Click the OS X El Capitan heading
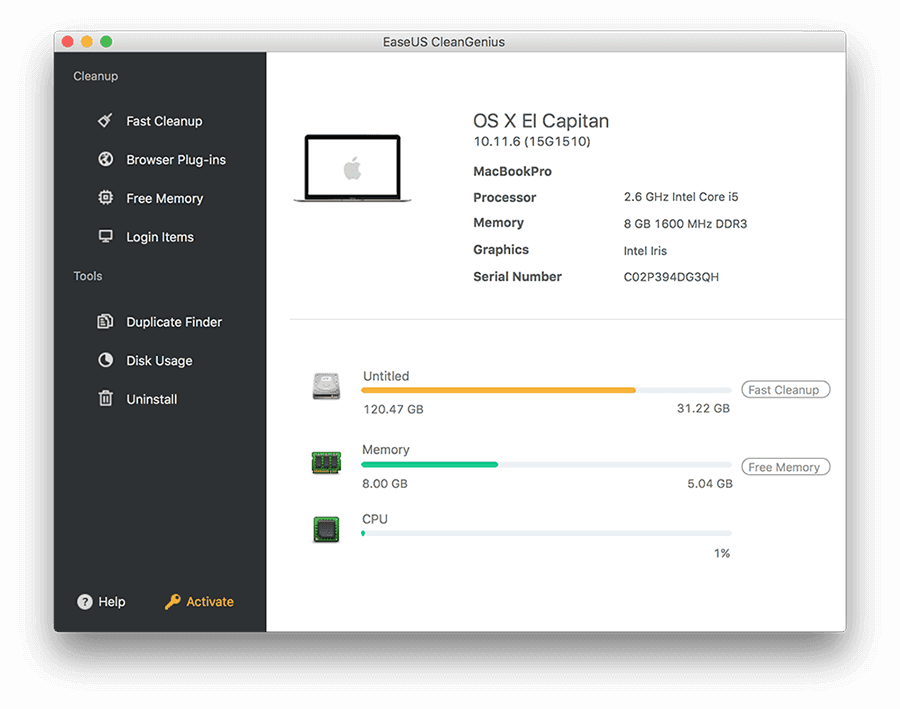The width and height of the screenshot is (900, 709). pos(541,121)
